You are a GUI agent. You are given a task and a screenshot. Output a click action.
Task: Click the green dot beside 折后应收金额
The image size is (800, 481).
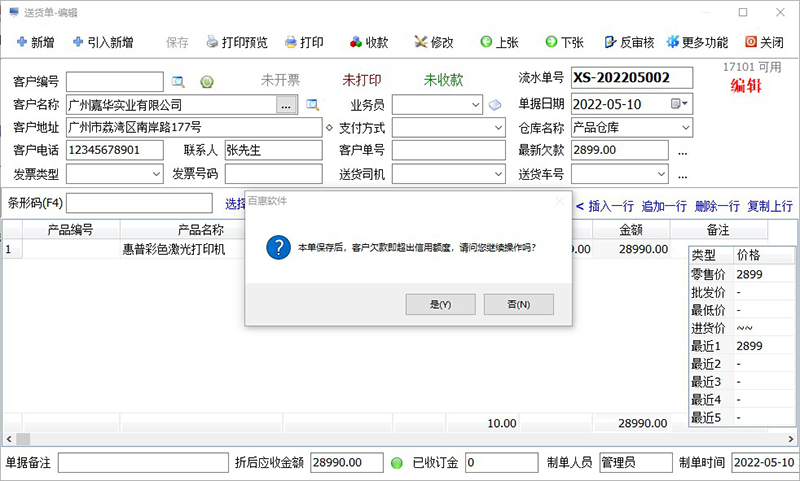396,463
